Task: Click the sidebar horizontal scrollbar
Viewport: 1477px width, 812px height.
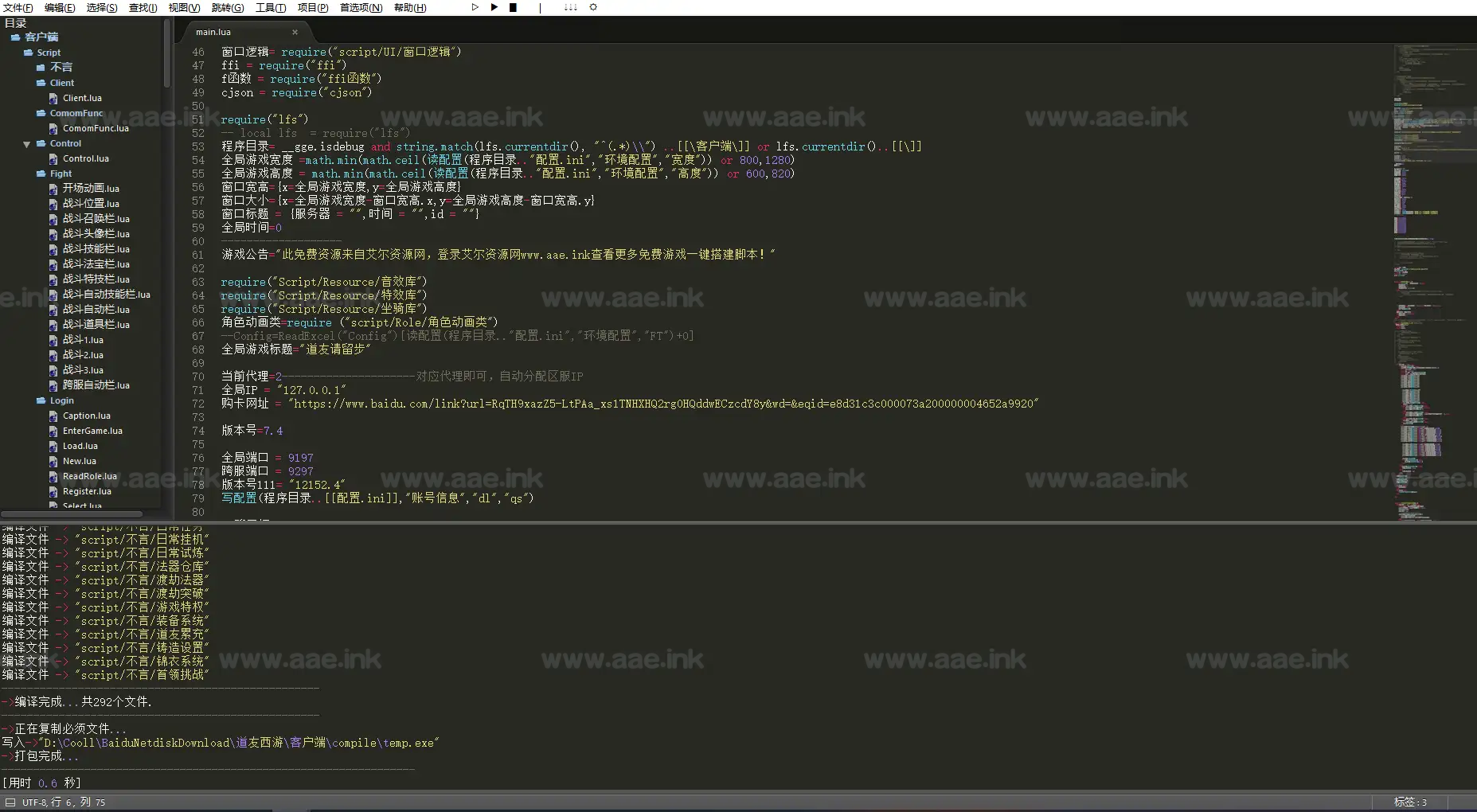Action: [72, 514]
